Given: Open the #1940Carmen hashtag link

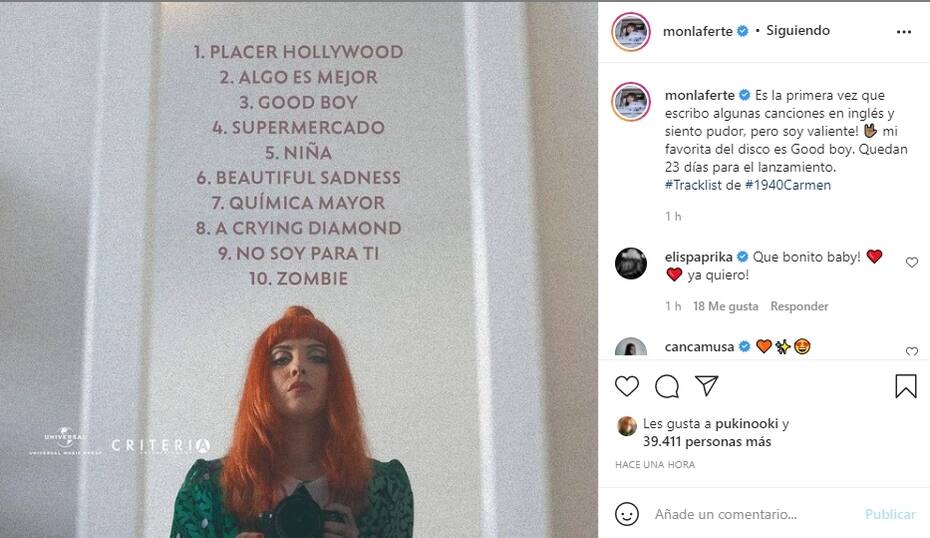Looking at the screenshot, I should 788,185.
